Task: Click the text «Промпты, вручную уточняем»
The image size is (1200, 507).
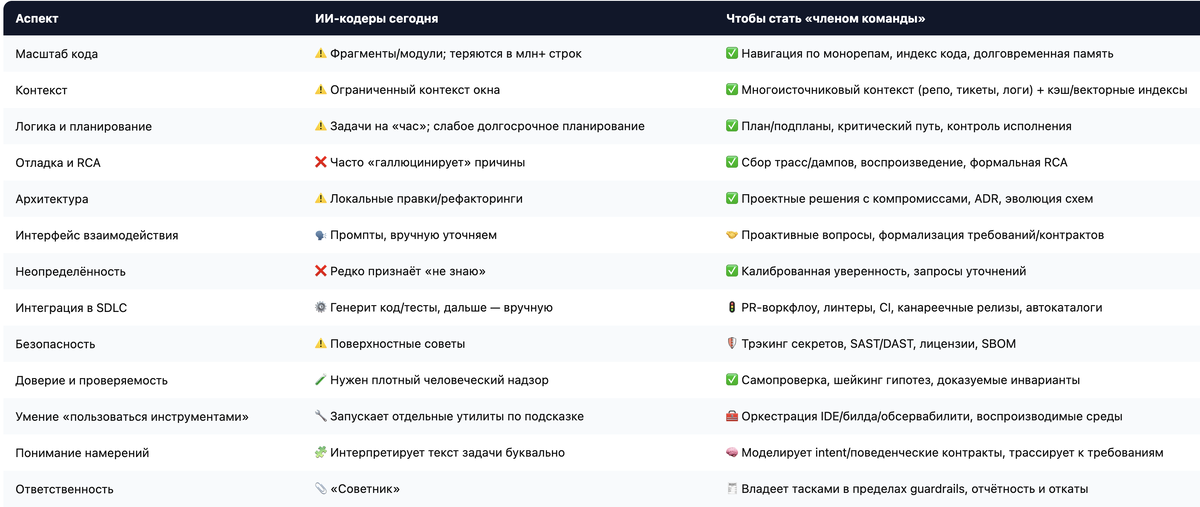Action: [414, 235]
